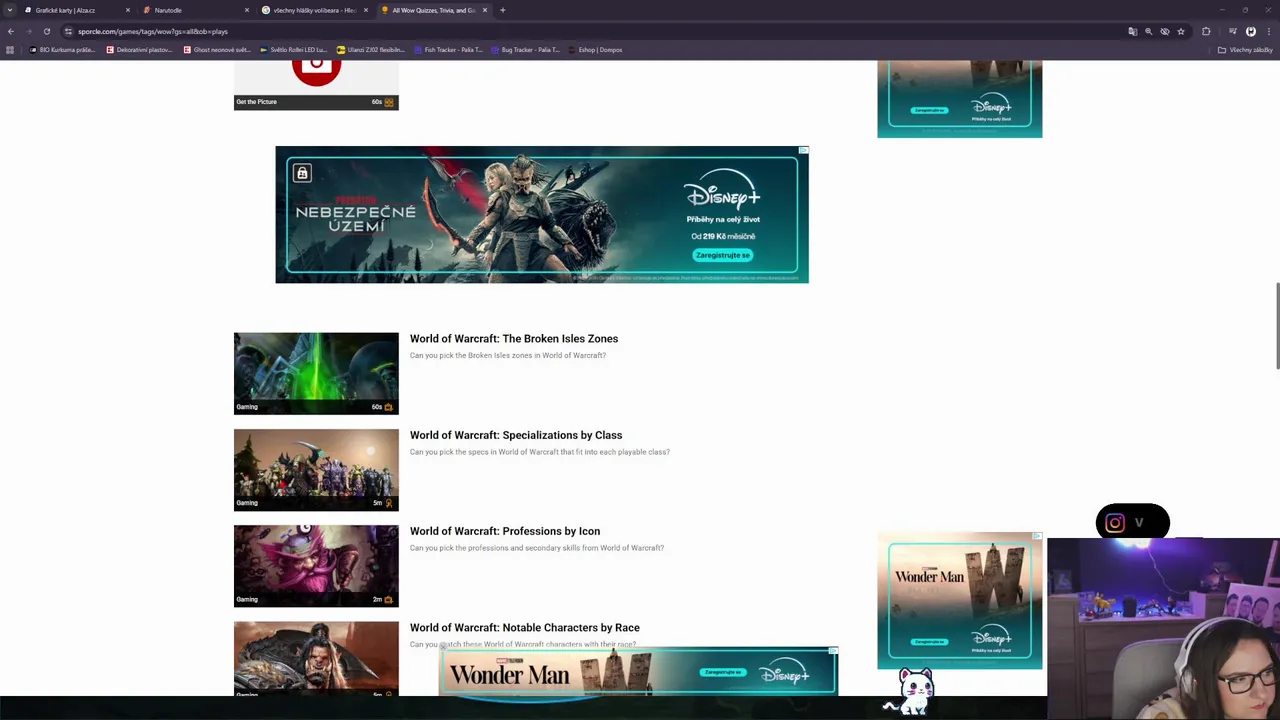Open the translate page icon
1280x720 pixels.
click(x=1132, y=31)
